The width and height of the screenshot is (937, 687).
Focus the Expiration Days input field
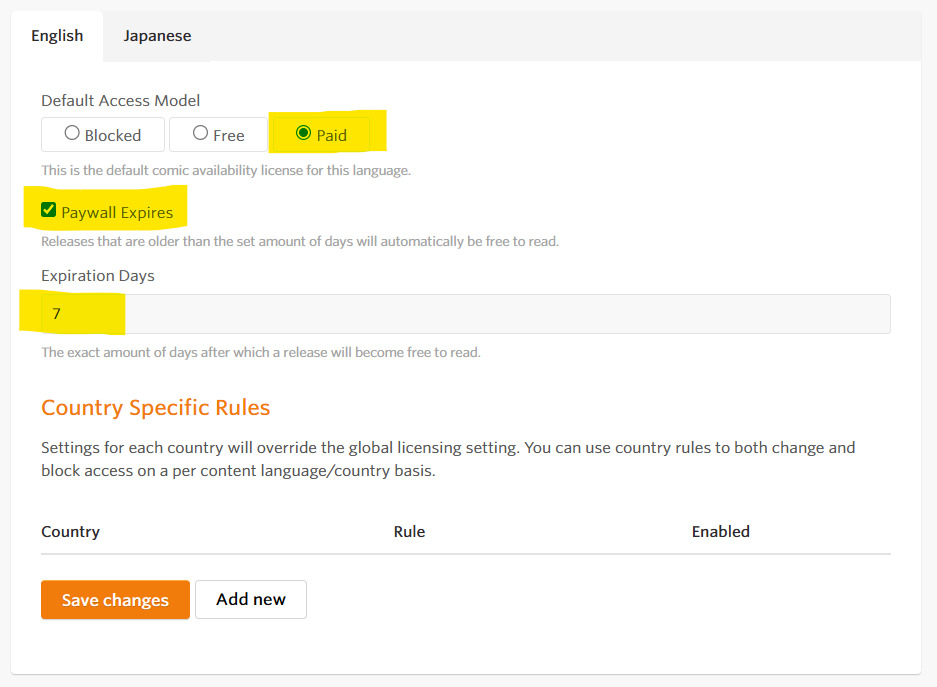(x=466, y=314)
